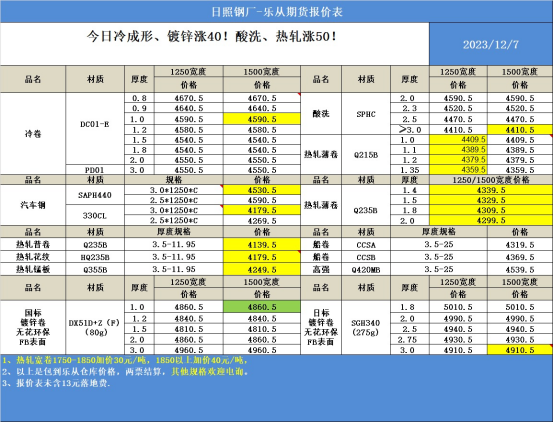This screenshot has width=553, height=422.
Task: Select the date cell 2023/12/7
Action: click(491, 44)
